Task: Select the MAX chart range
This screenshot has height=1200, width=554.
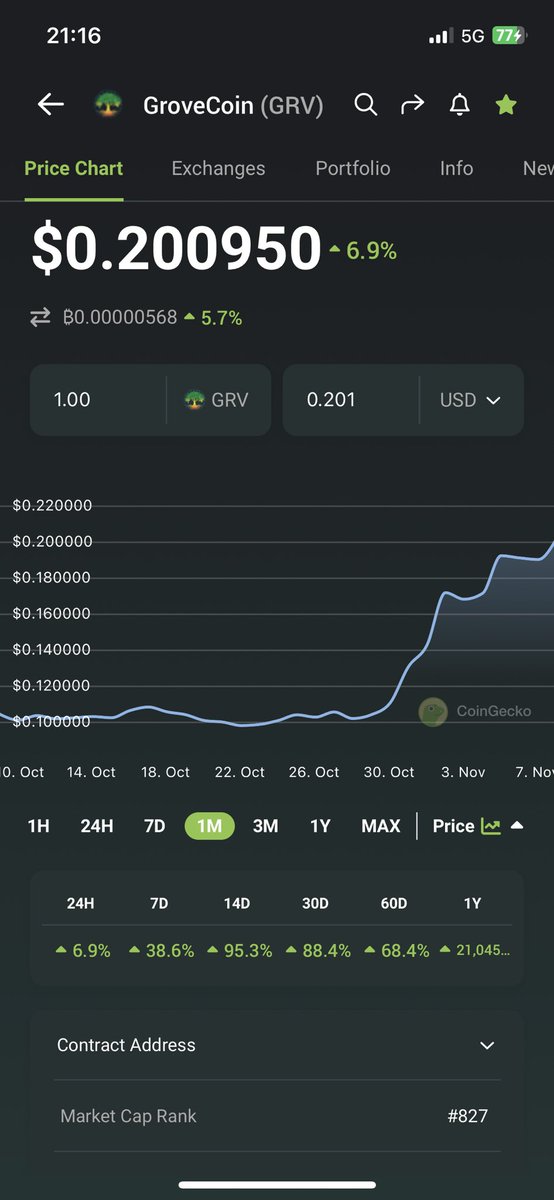Action: [381, 826]
